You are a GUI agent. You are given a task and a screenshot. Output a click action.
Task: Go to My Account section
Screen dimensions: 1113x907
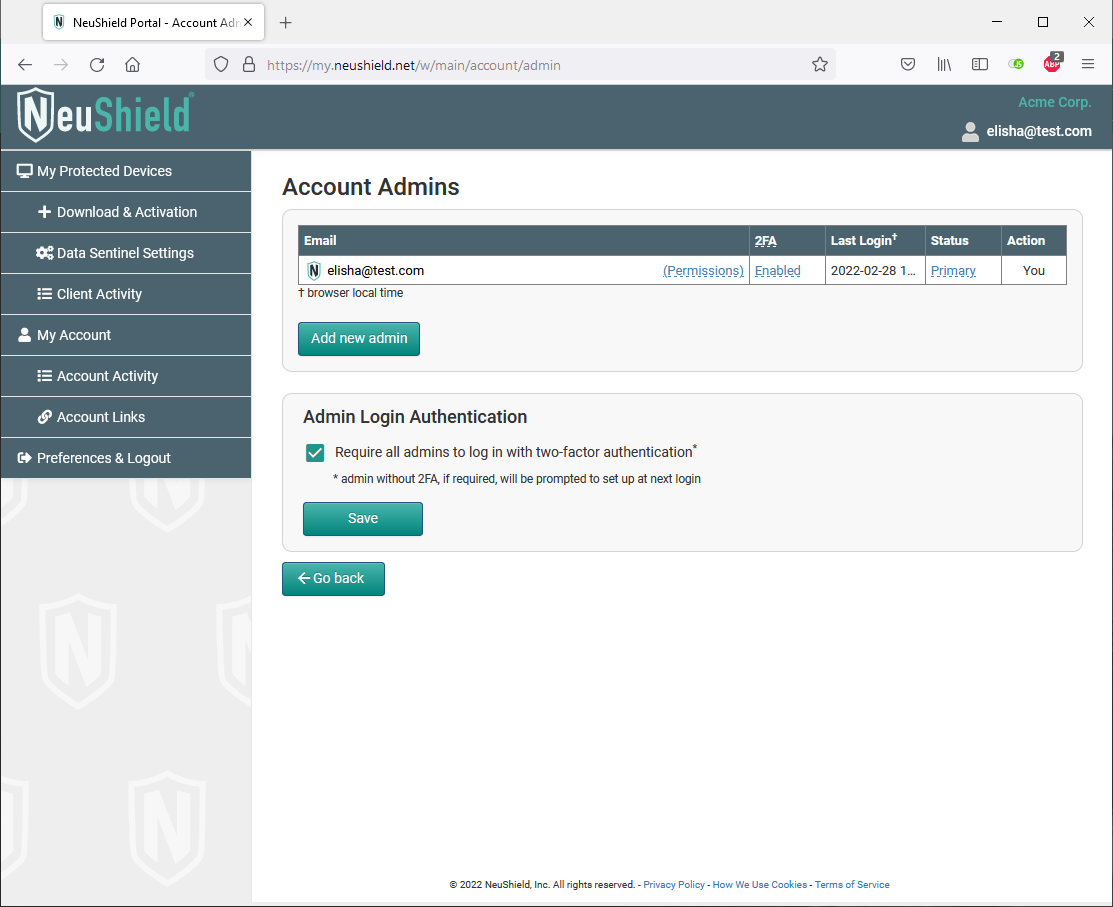point(126,335)
